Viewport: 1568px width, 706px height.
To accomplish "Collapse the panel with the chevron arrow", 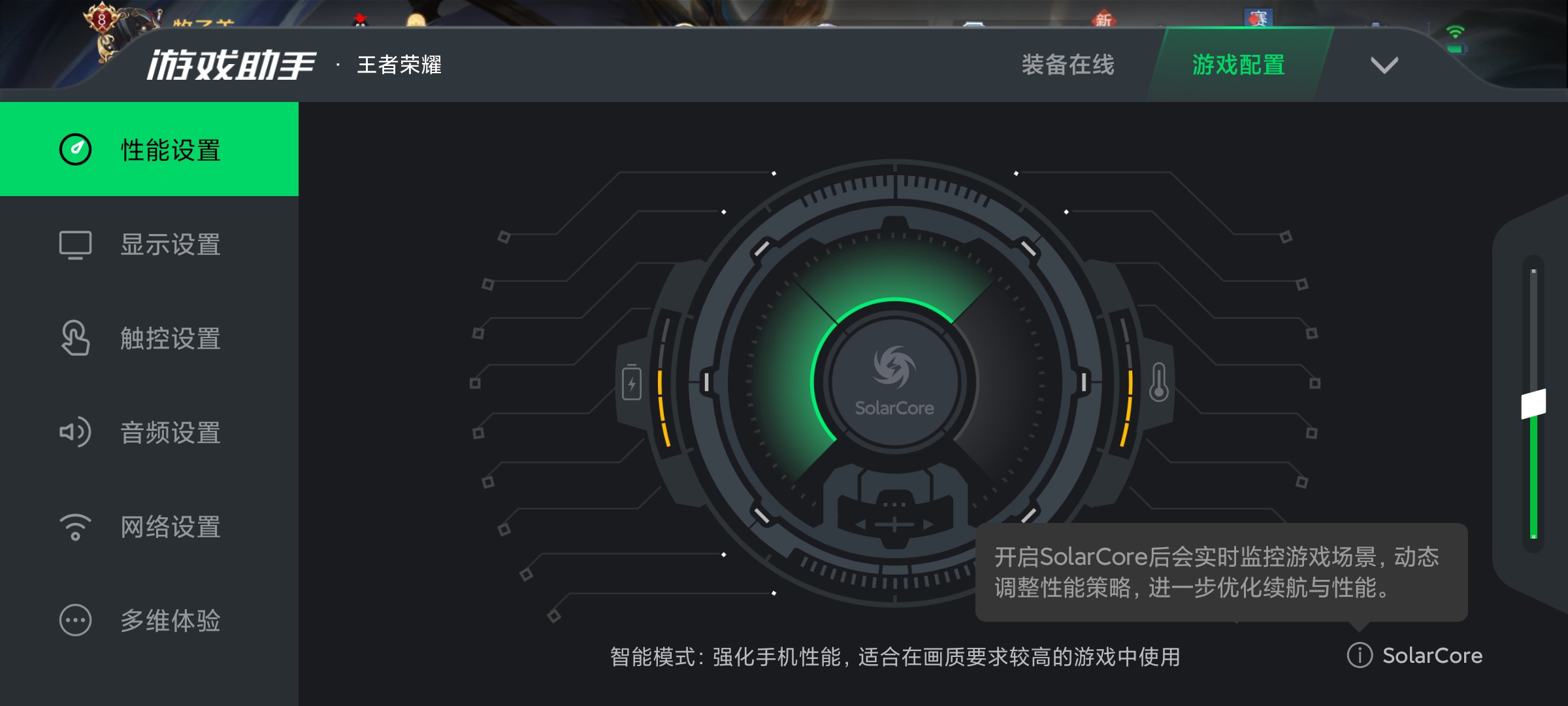I will [1384, 65].
